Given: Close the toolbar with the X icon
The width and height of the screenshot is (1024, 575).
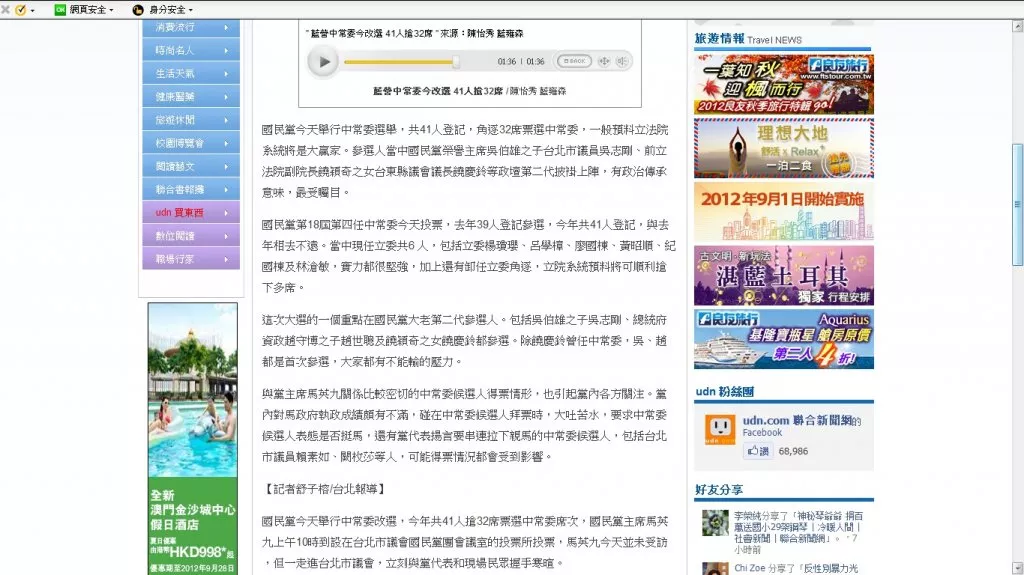Looking at the screenshot, I should (5, 10).
